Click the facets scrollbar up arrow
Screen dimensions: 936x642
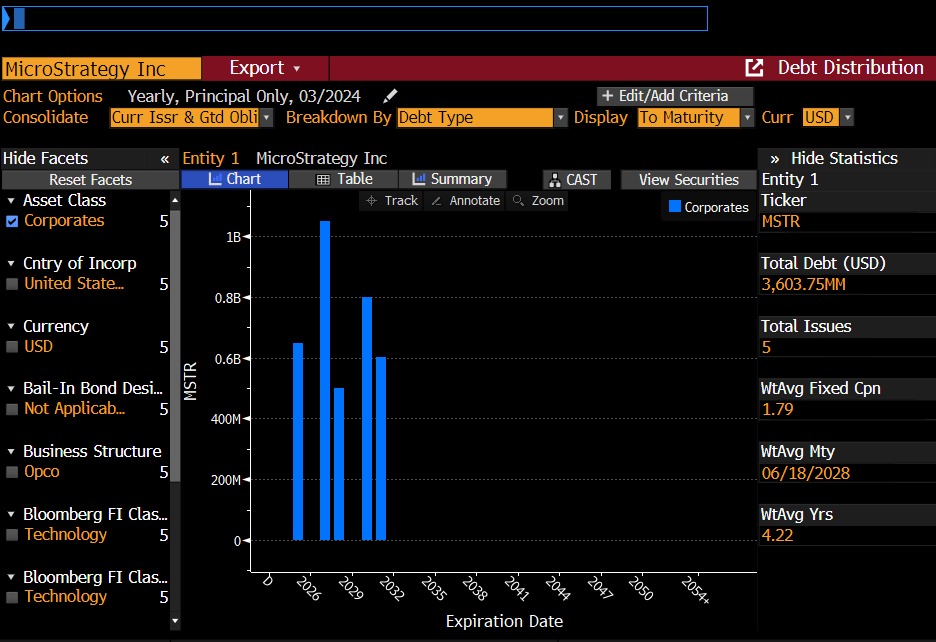[x=175, y=200]
